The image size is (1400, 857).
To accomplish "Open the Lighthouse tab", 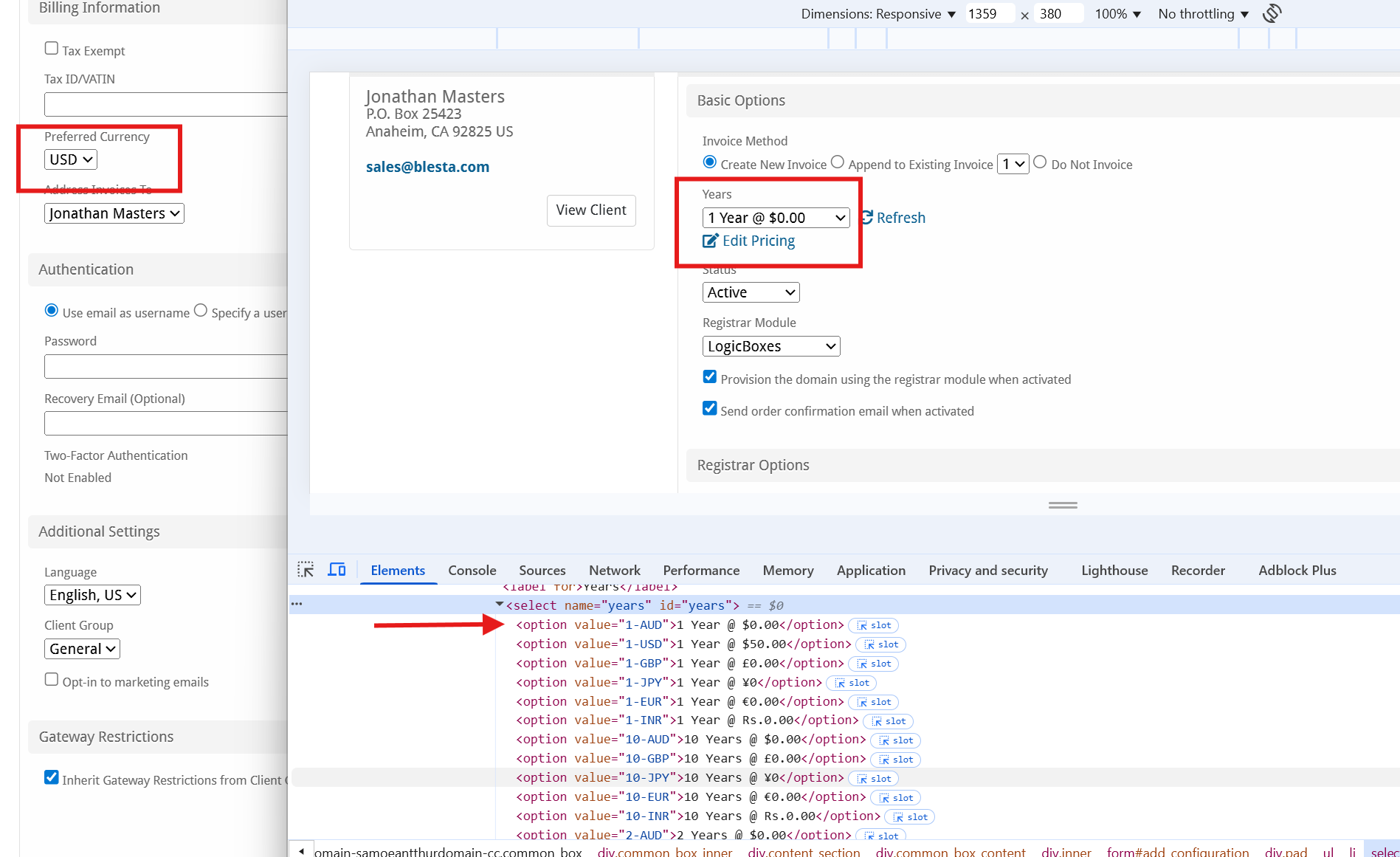I will (1114, 570).
